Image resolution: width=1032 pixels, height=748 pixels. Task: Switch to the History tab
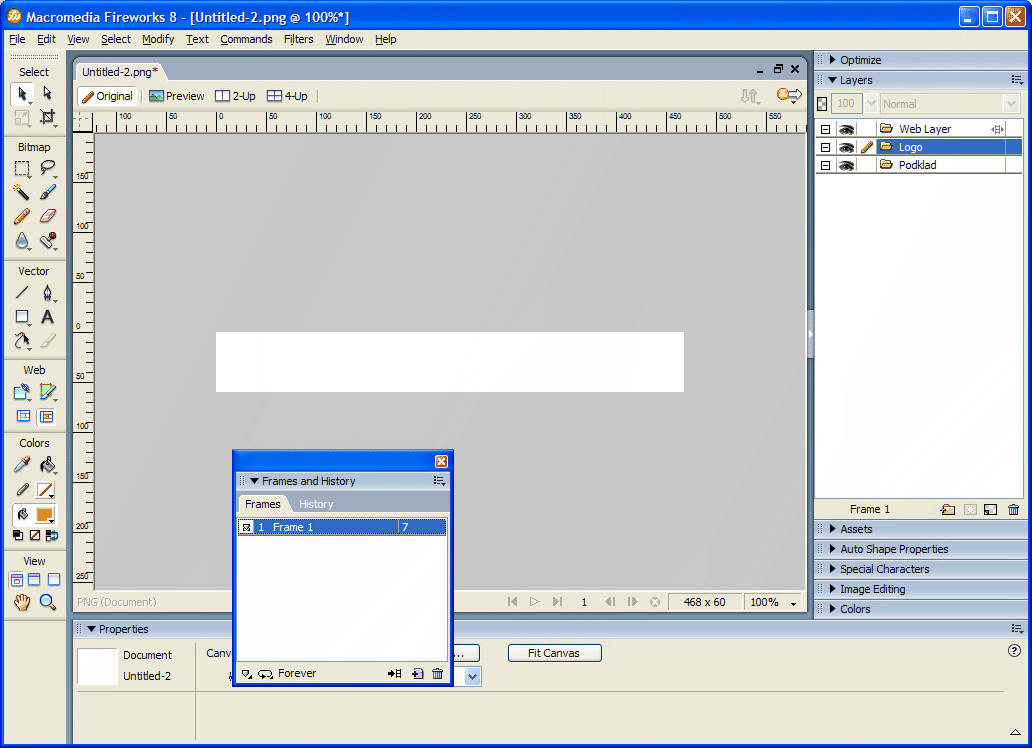[x=316, y=504]
